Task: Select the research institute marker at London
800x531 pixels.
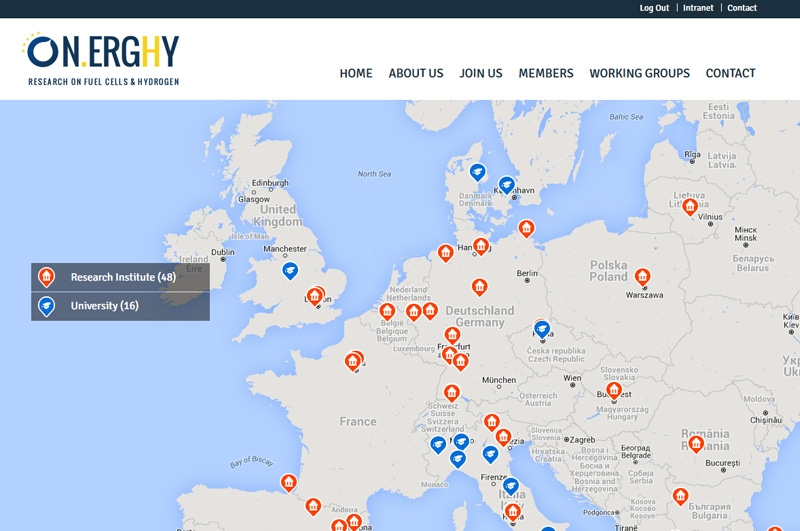Action: tap(314, 296)
